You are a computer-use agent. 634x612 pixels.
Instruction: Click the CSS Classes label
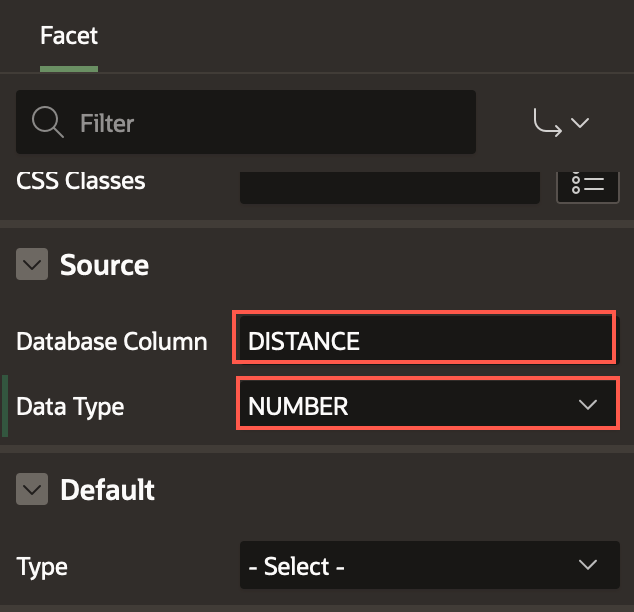coord(81,181)
